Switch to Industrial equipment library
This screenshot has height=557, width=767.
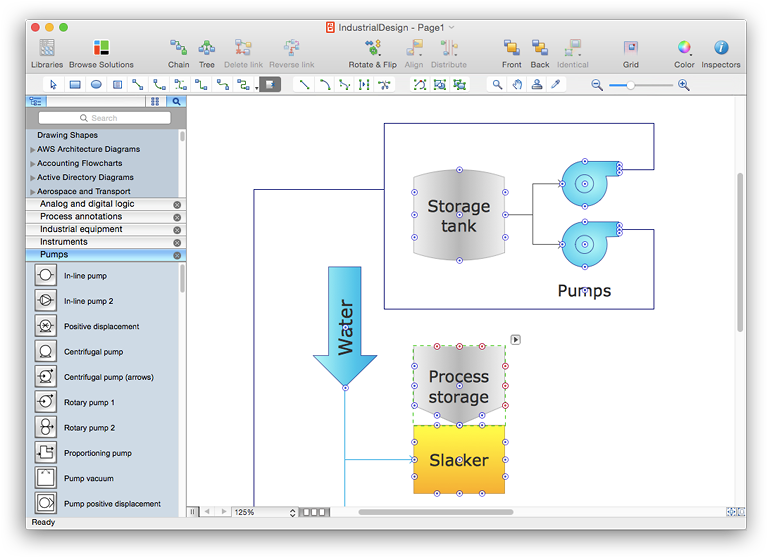[x=81, y=229]
